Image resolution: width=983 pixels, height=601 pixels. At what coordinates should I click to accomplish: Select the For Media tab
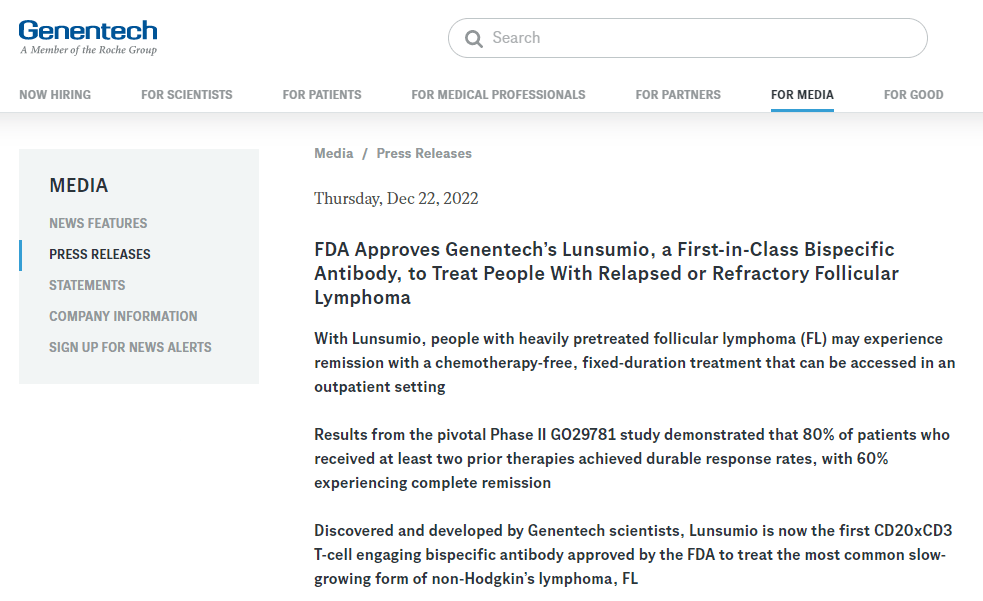click(802, 95)
